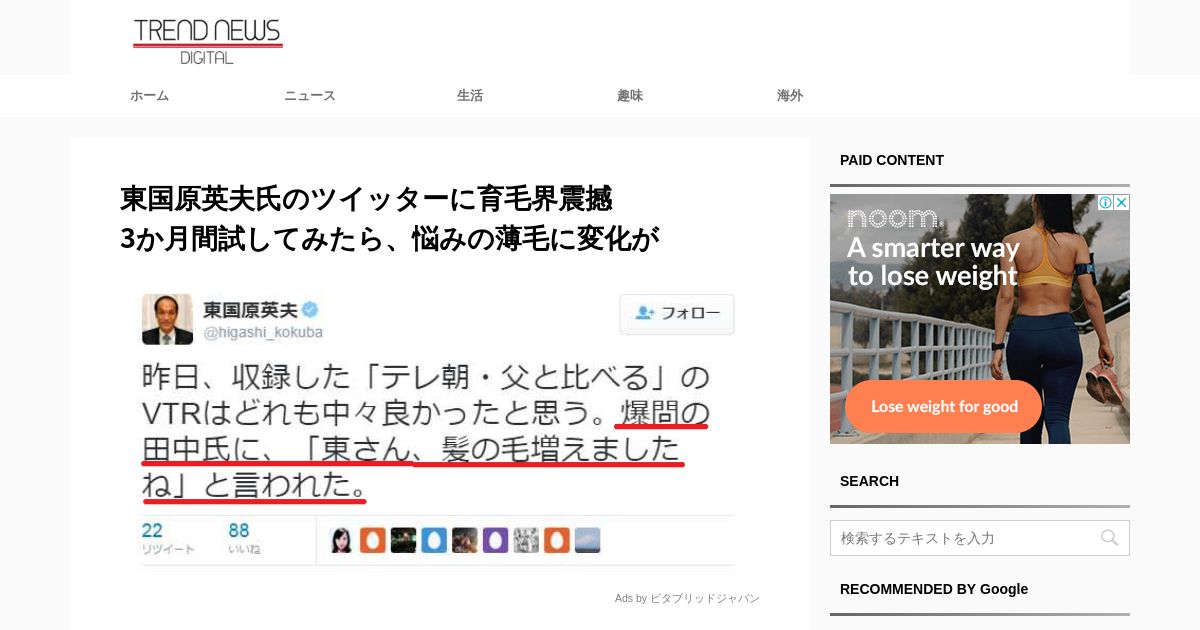This screenshot has height=630, width=1200.
Task: Click the フォロー follow button
Action: click(x=677, y=314)
